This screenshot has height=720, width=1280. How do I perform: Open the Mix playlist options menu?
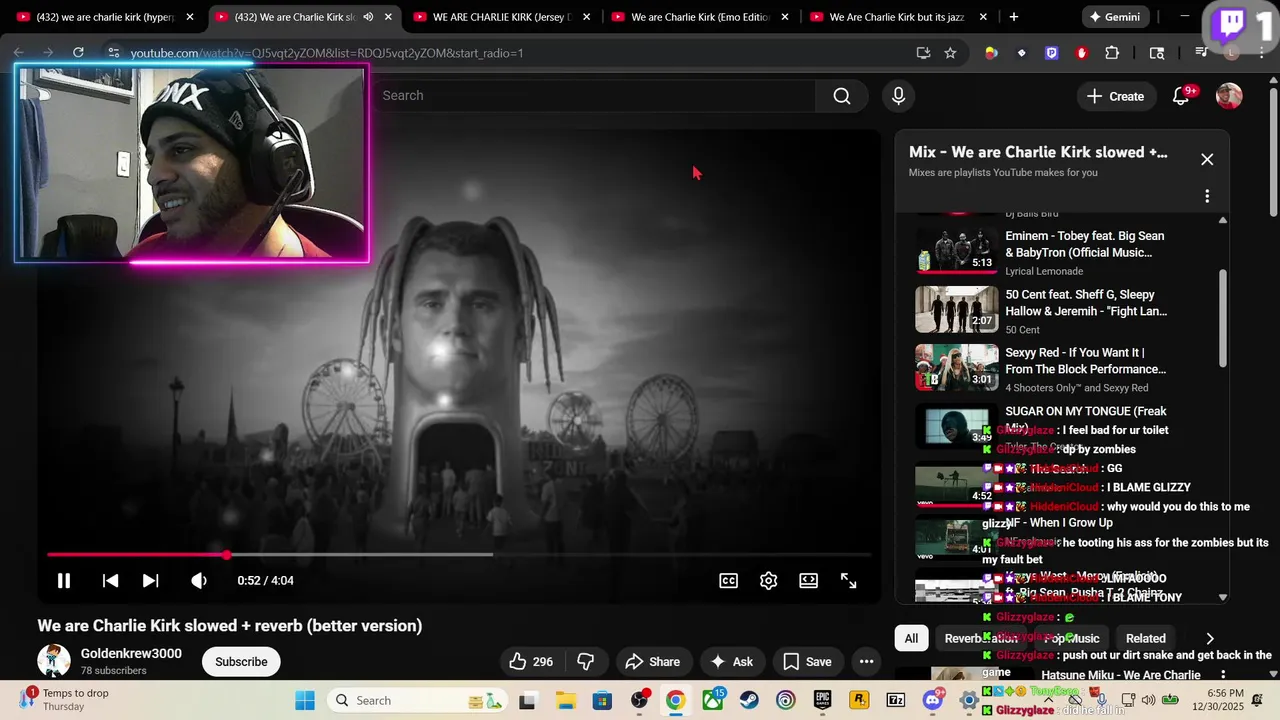coord(1207,196)
